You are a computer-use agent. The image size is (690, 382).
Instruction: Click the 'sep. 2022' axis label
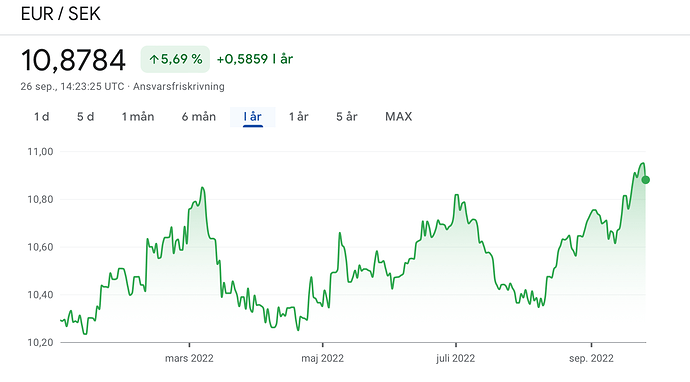pos(591,358)
